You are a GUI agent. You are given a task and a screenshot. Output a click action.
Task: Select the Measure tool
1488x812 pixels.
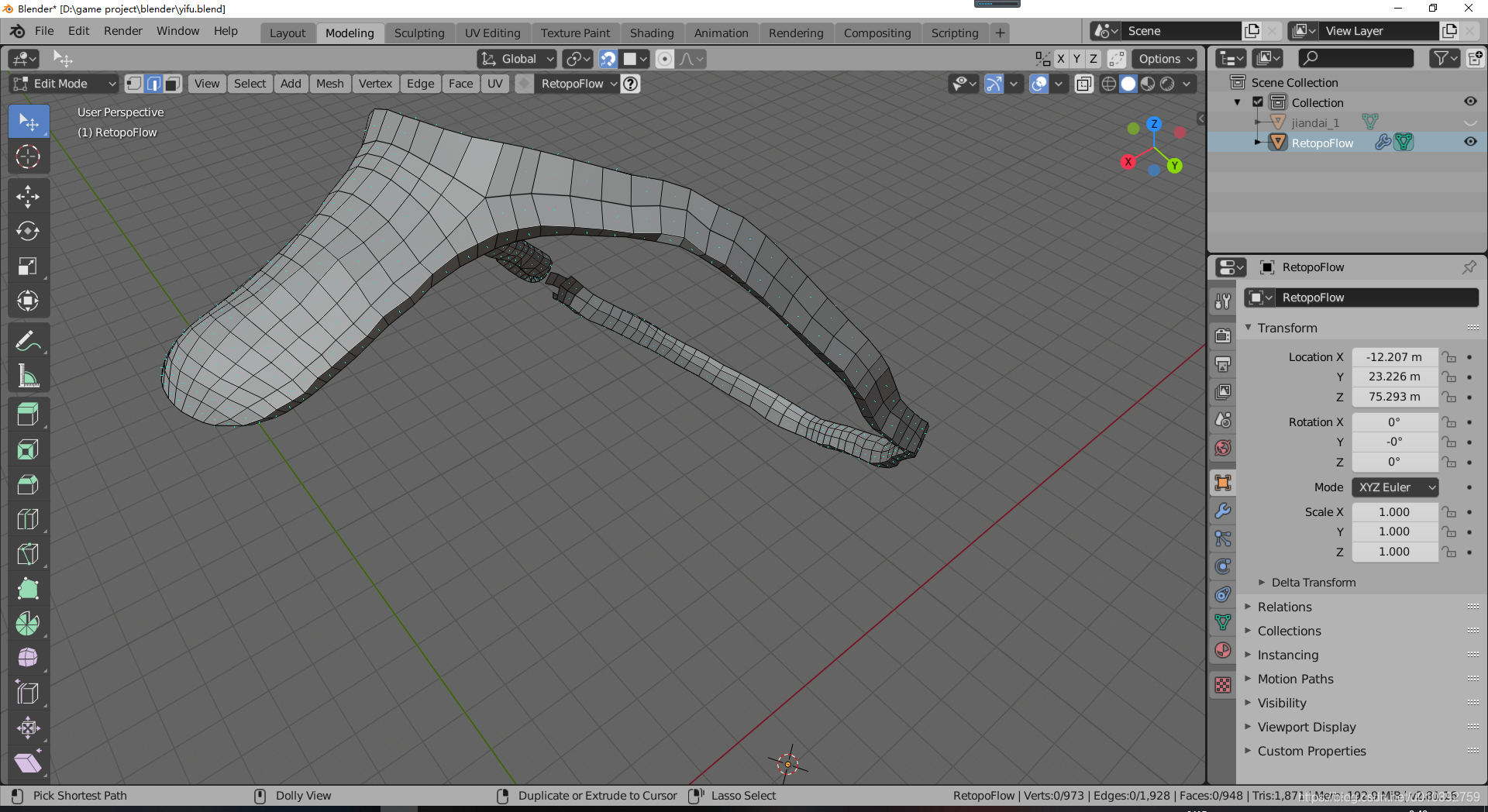28,376
